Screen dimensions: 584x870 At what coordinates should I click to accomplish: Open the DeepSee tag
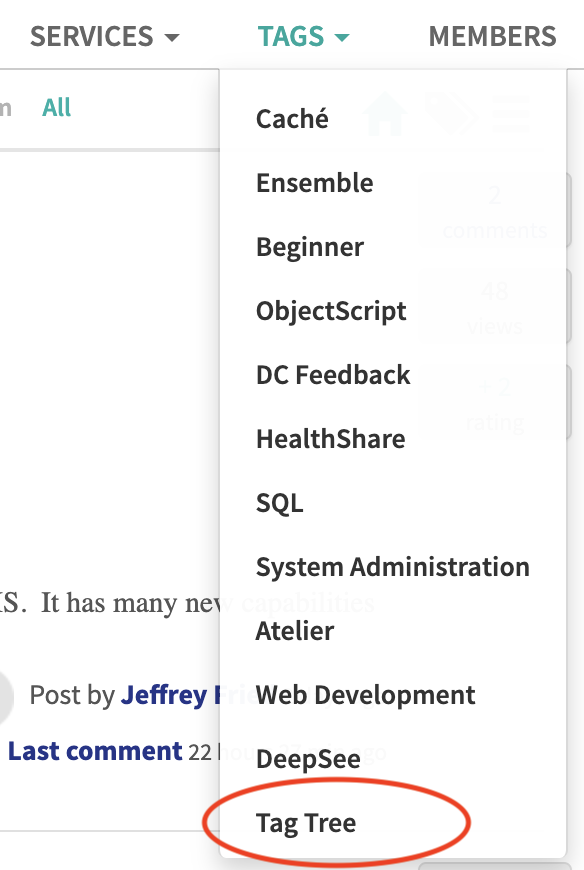308,759
